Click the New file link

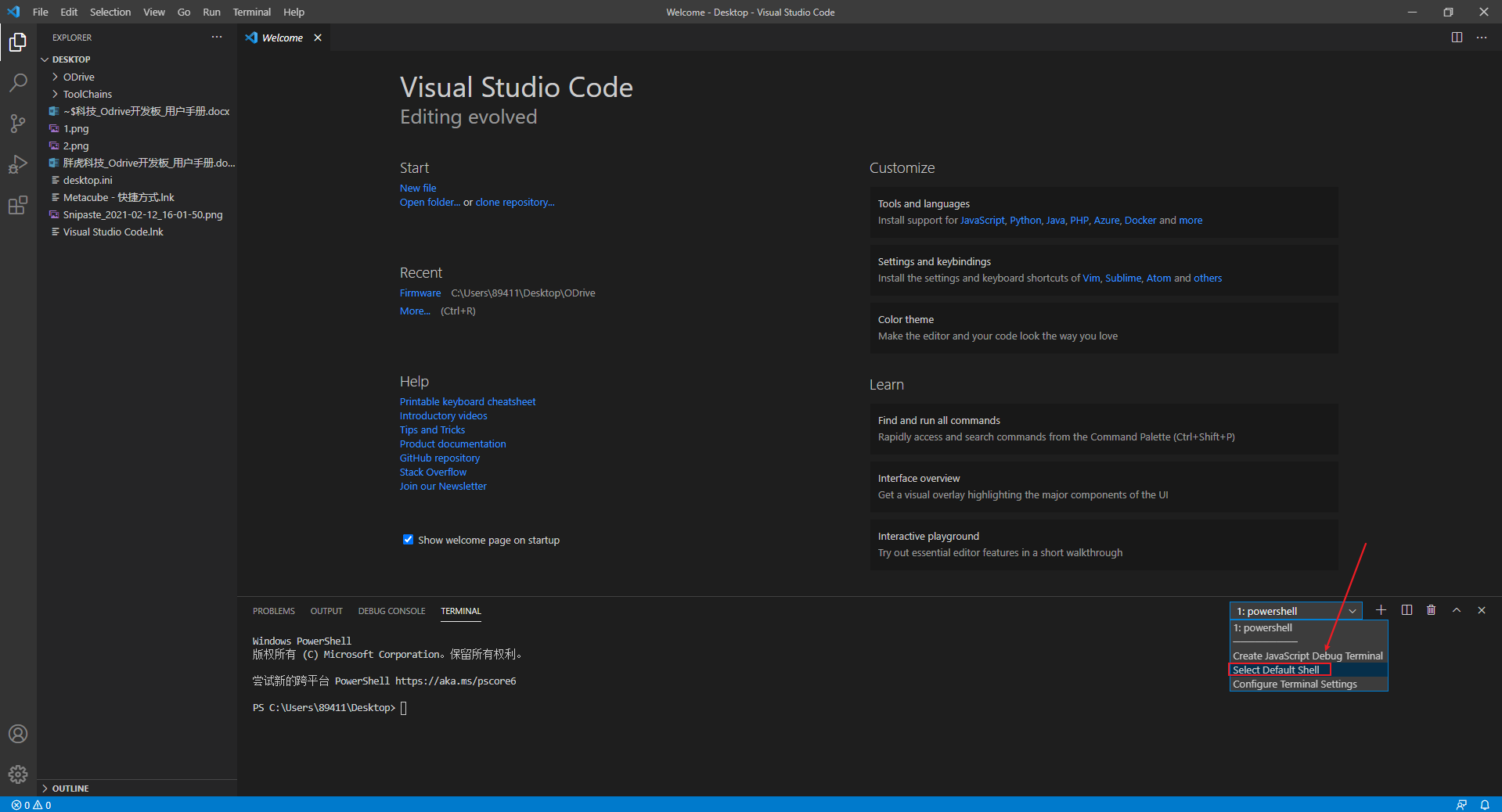click(418, 189)
